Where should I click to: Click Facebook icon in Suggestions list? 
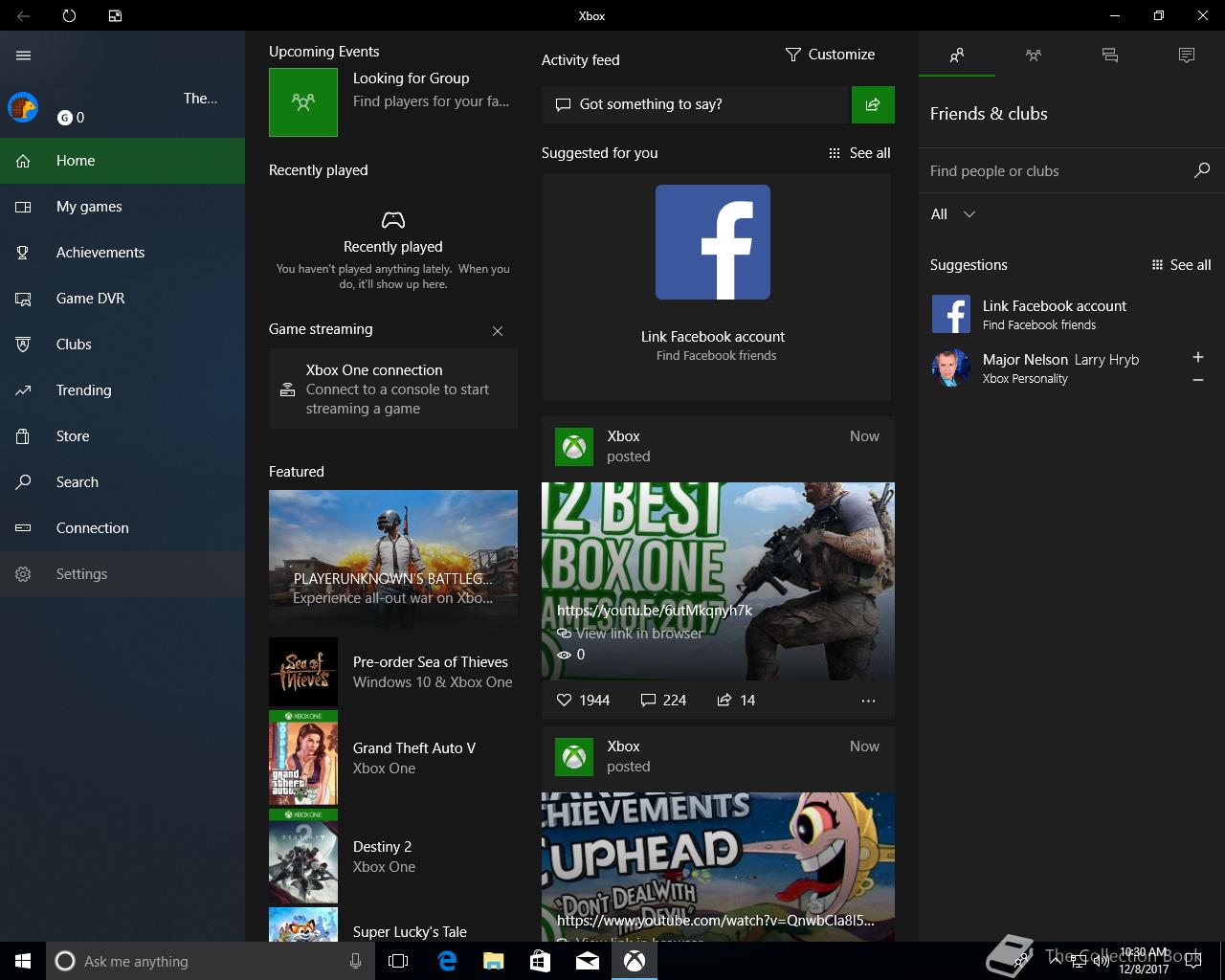click(951, 314)
